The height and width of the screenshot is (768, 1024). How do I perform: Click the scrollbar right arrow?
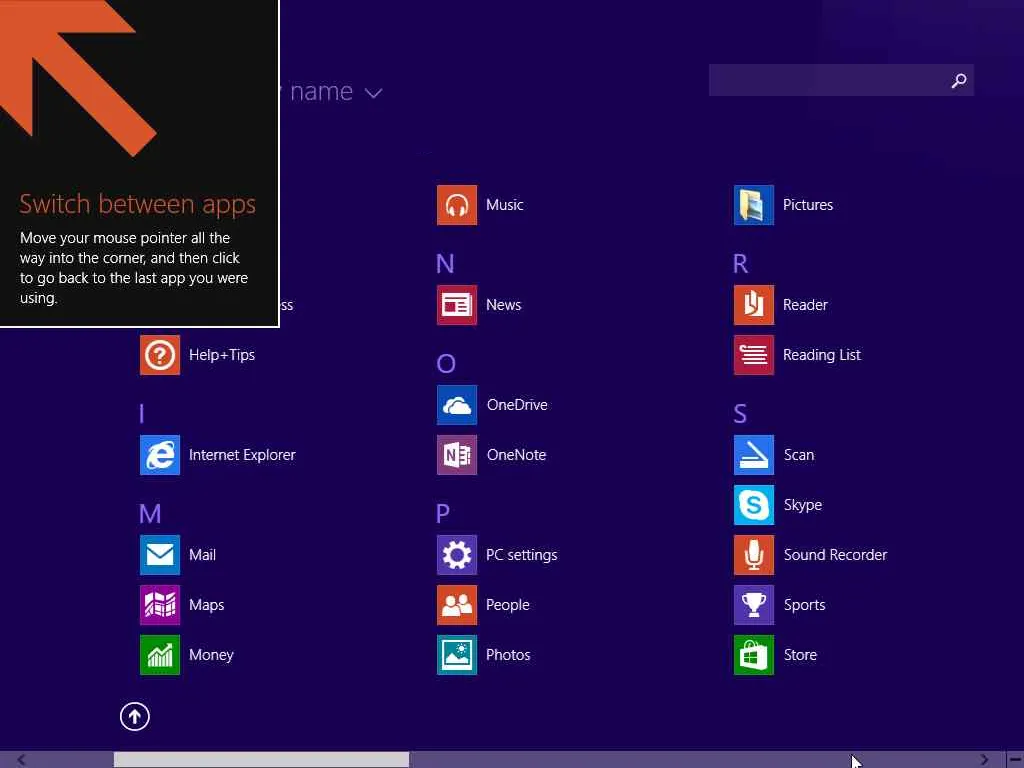click(x=985, y=760)
